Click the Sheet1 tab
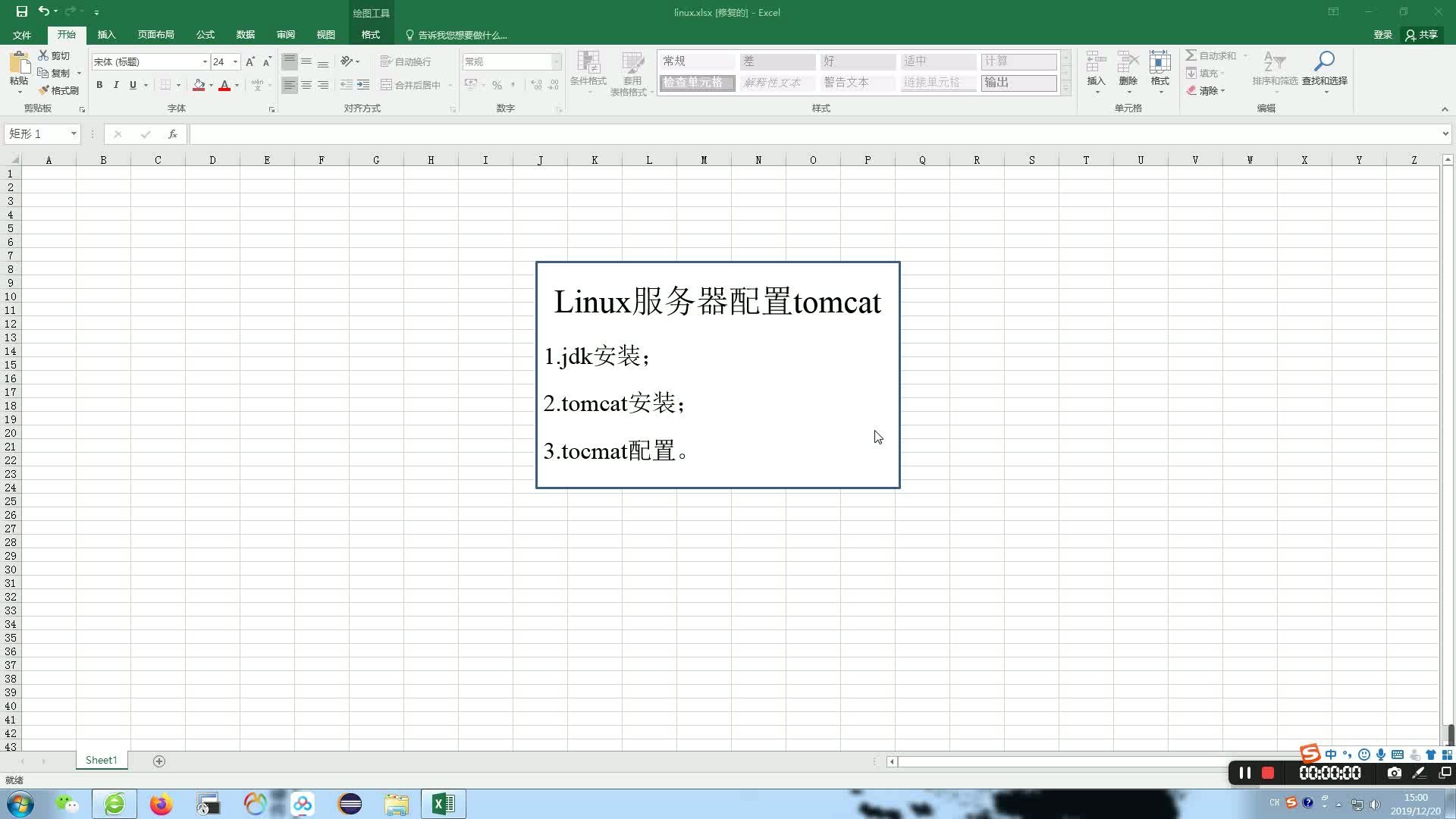 tap(100, 760)
